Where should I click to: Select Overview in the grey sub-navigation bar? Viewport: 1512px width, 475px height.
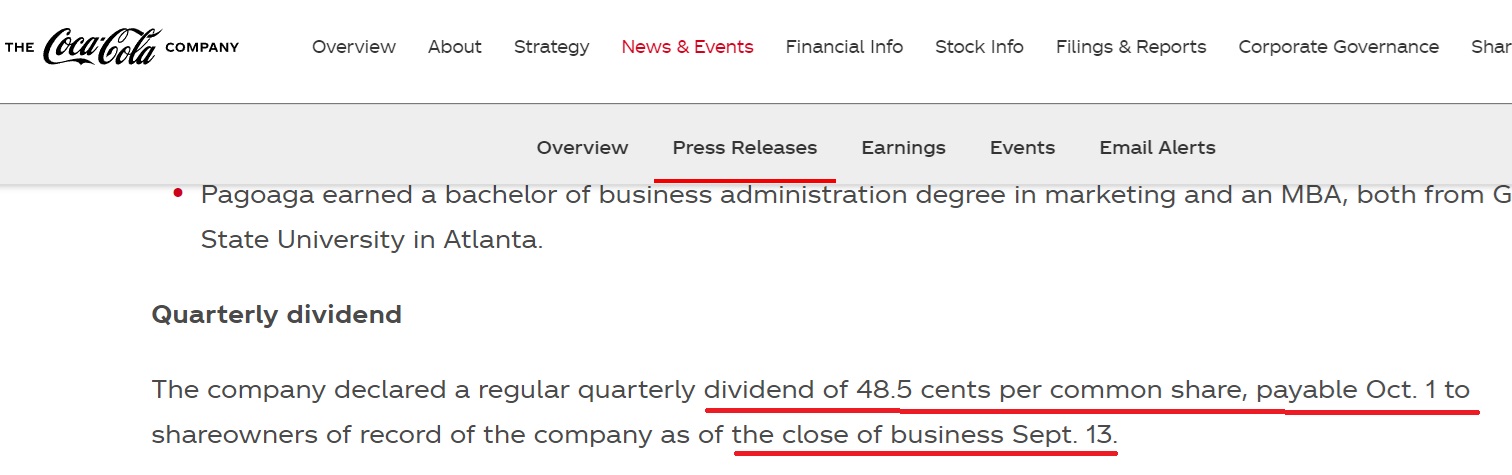tap(582, 148)
